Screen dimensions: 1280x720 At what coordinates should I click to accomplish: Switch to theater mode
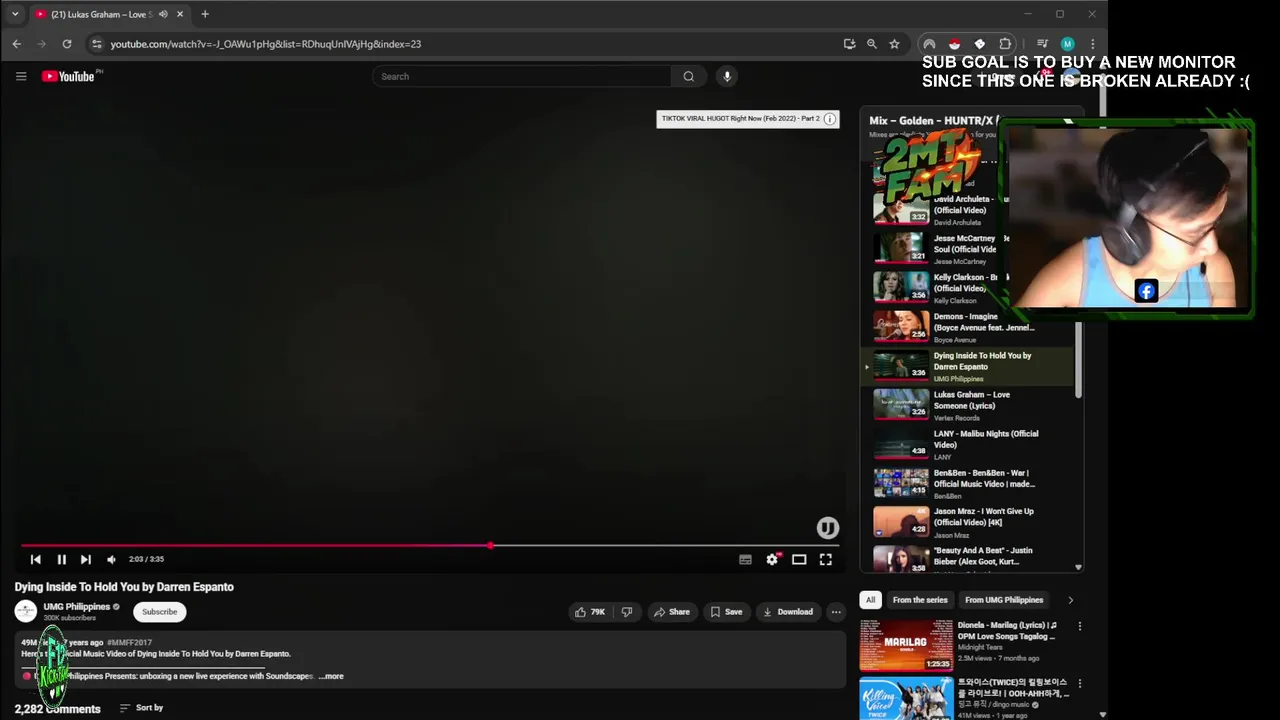pos(799,559)
